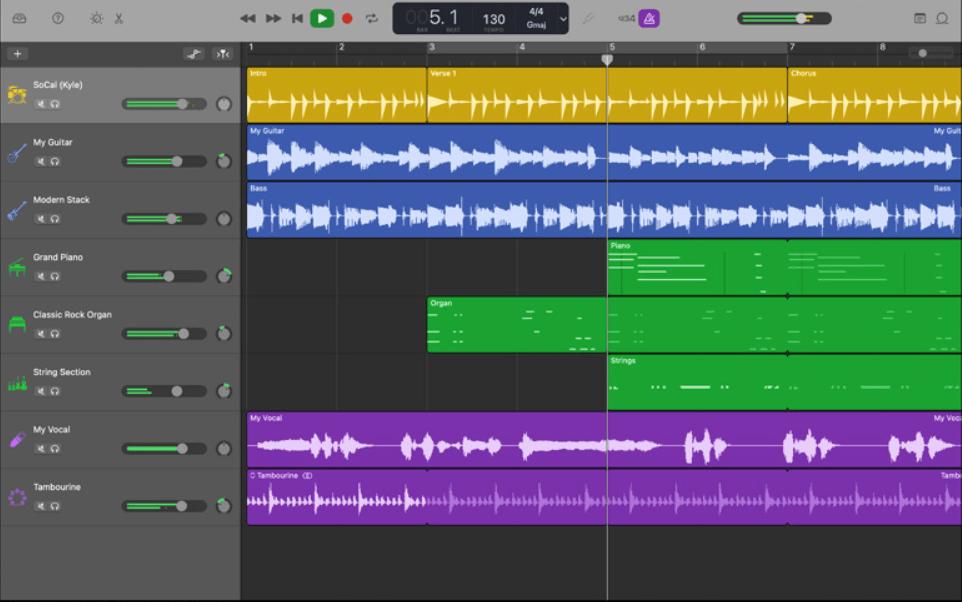Adjust the master volume slider
The image size is (962, 602).
point(800,17)
